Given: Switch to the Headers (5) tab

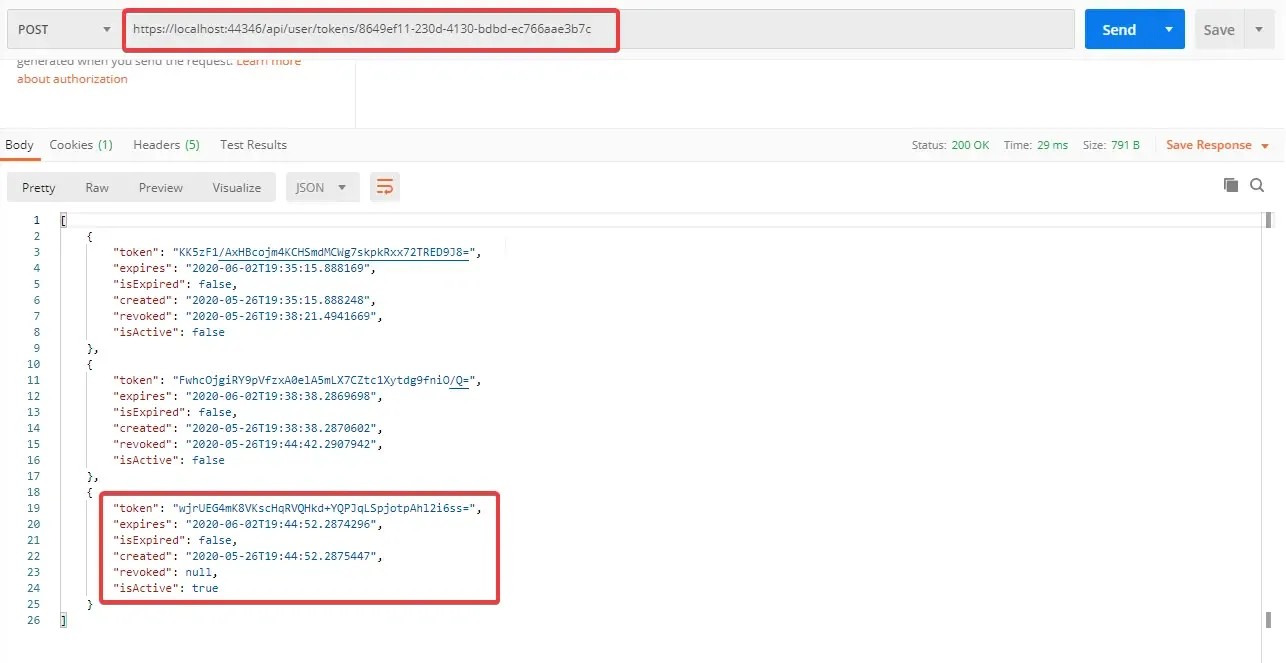Looking at the screenshot, I should 166,144.
